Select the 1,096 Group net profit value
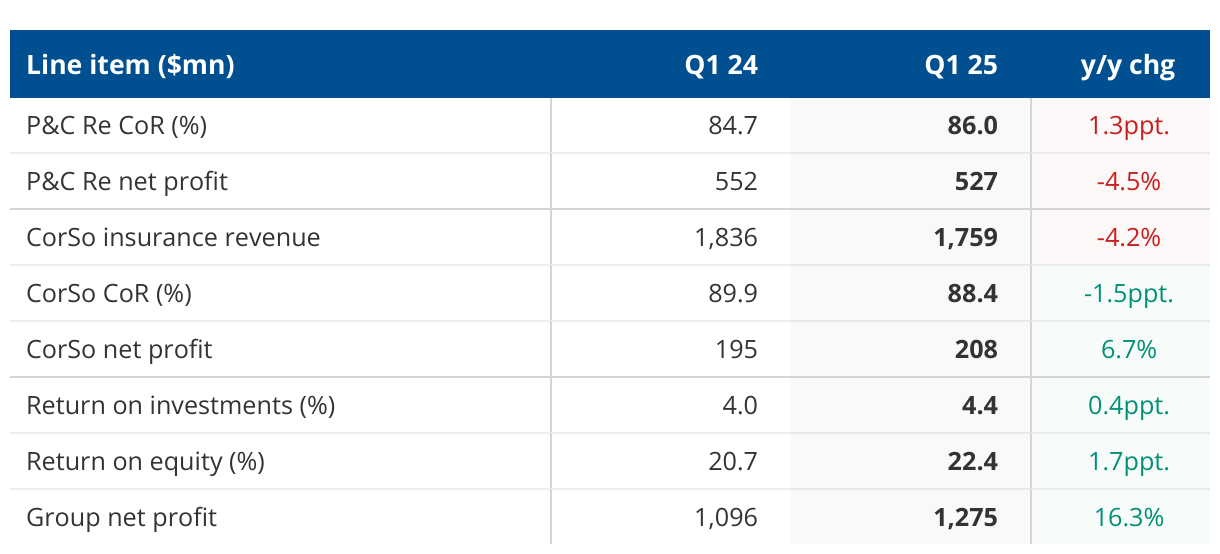1220x554 pixels. coord(726,518)
